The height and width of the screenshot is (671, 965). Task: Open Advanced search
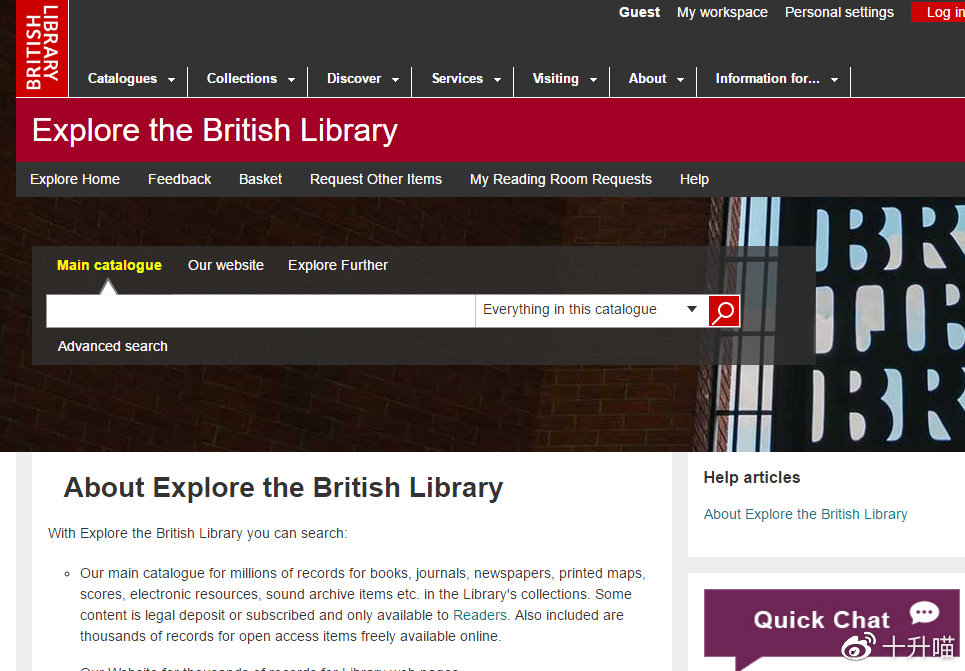coord(113,346)
